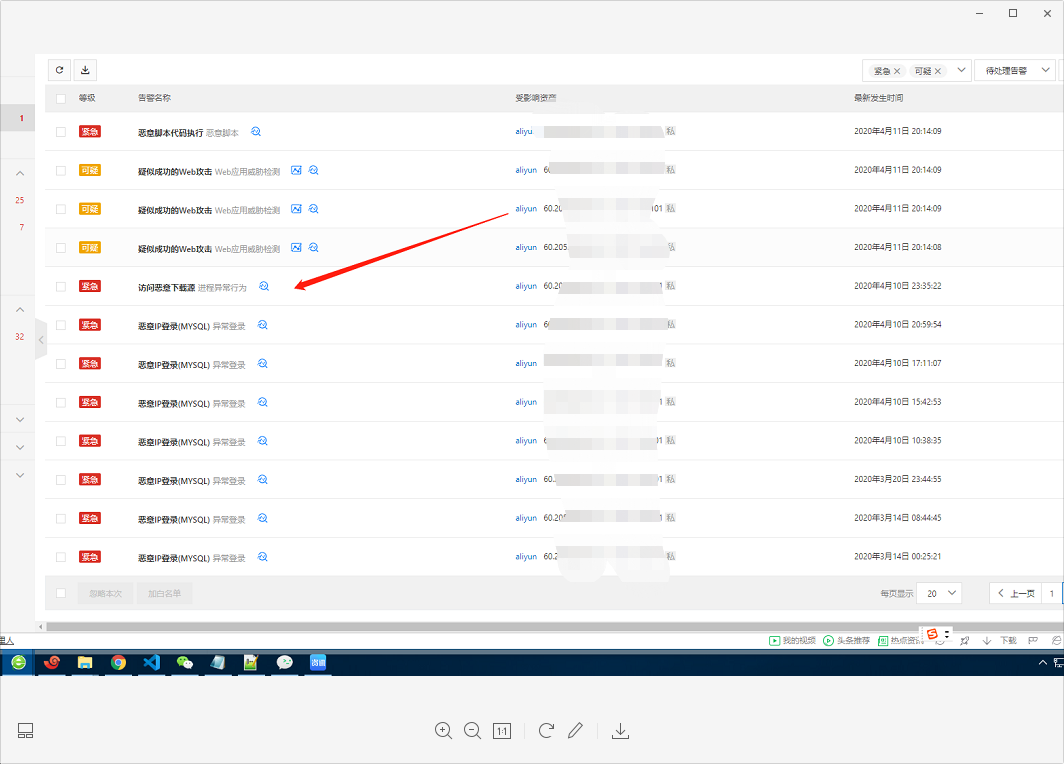Click the 等级 column header
The width and height of the screenshot is (1064, 764).
click(87, 98)
